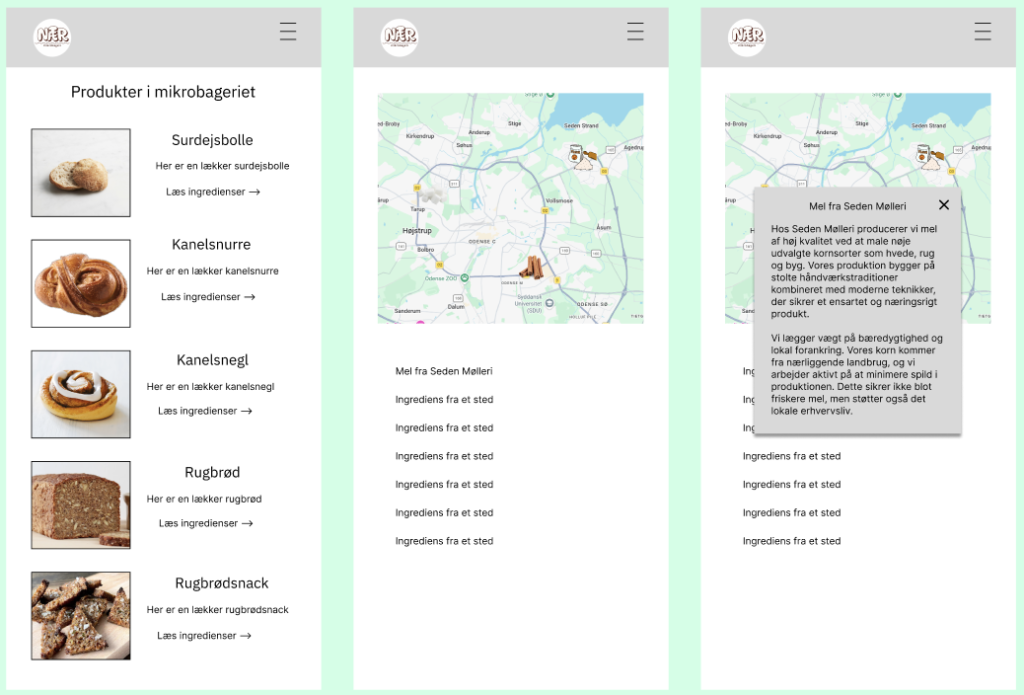Open hamburger menu on the Seden Mølleri popup screen
Image resolution: width=1024 pixels, height=695 pixels.
(x=983, y=31)
